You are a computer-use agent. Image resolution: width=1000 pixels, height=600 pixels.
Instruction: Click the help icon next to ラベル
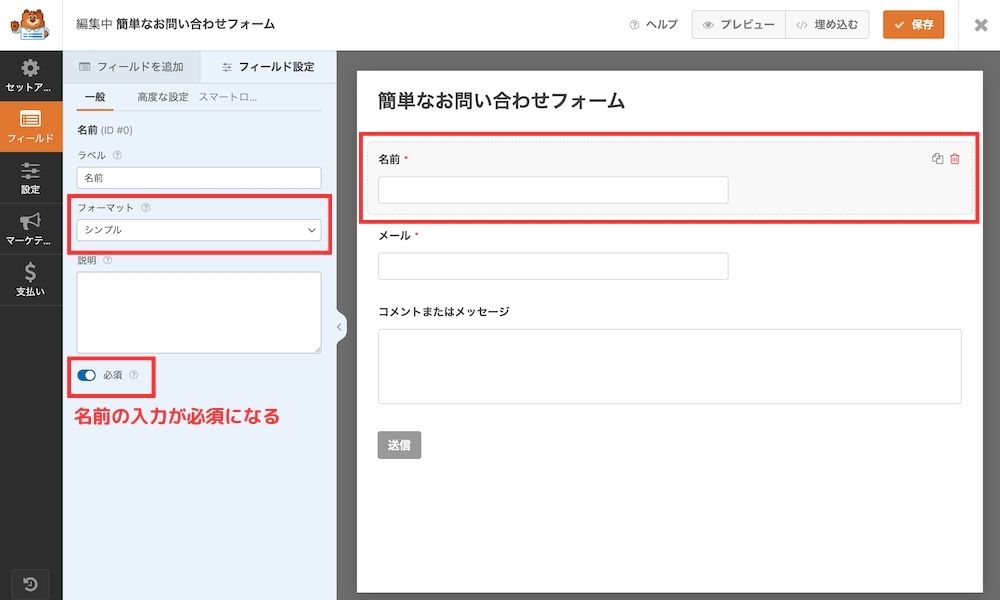click(x=117, y=155)
